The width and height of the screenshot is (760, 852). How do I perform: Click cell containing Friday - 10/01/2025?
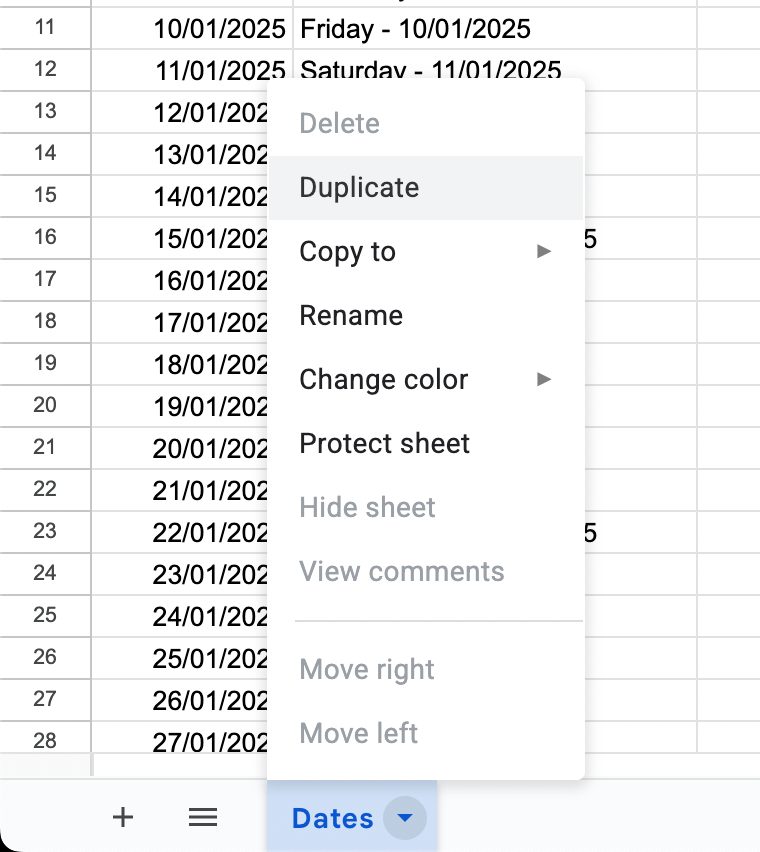tap(415, 29)
